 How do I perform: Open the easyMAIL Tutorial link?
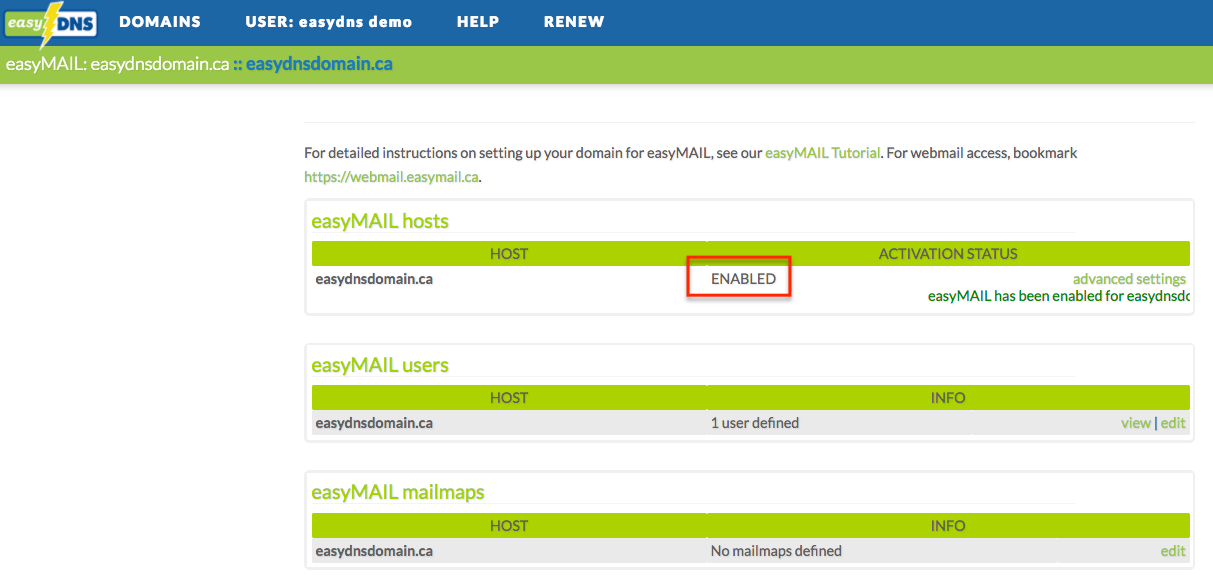[823, 153]
